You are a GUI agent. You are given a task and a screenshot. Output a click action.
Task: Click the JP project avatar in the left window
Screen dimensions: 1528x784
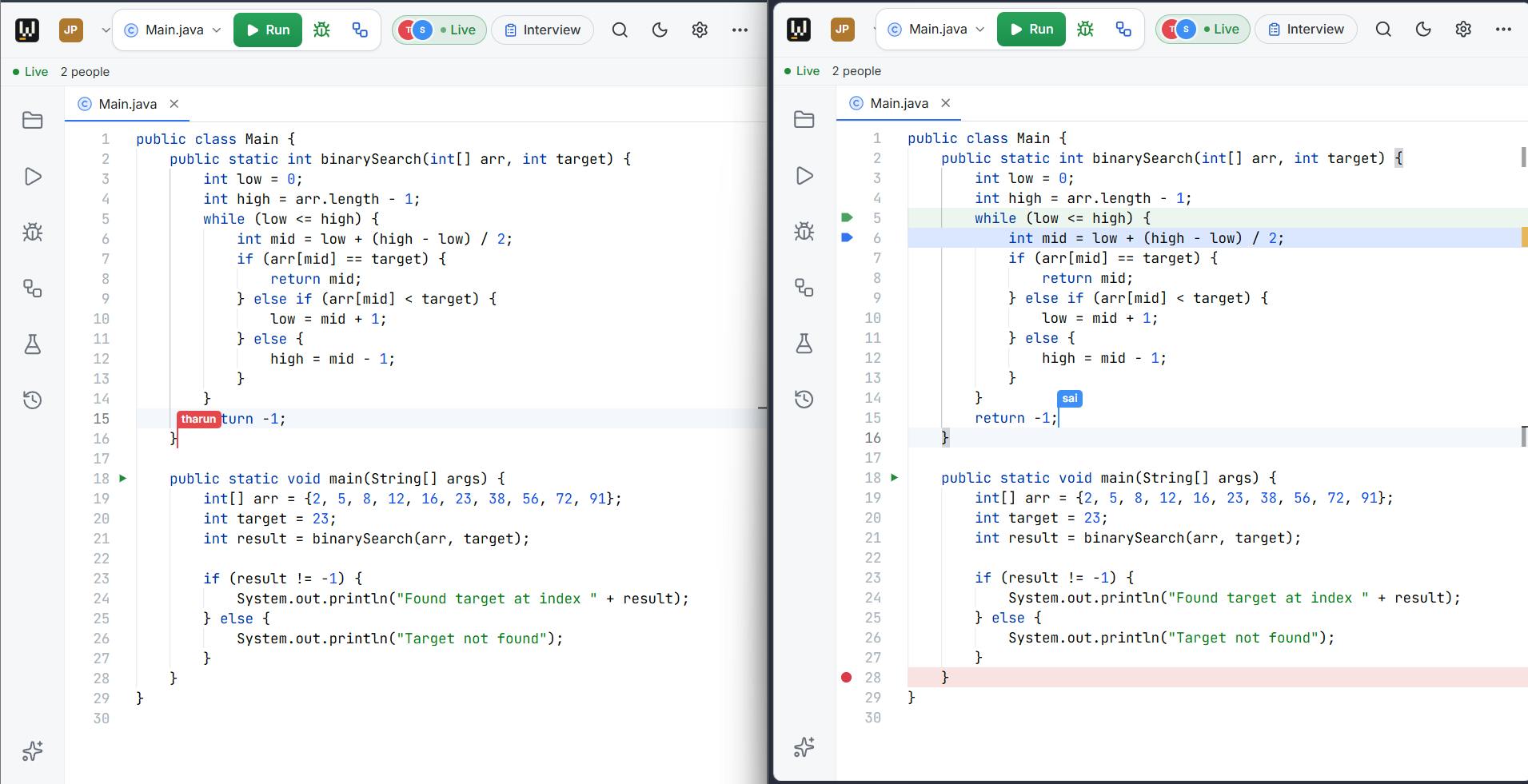(x=71, y=30)
